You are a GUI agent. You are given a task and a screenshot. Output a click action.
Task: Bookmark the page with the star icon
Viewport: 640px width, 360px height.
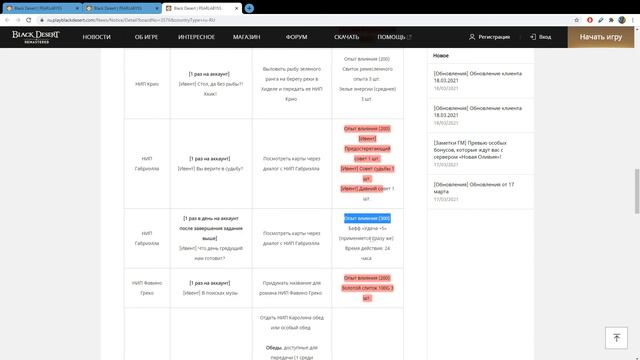tap(576, 20)
